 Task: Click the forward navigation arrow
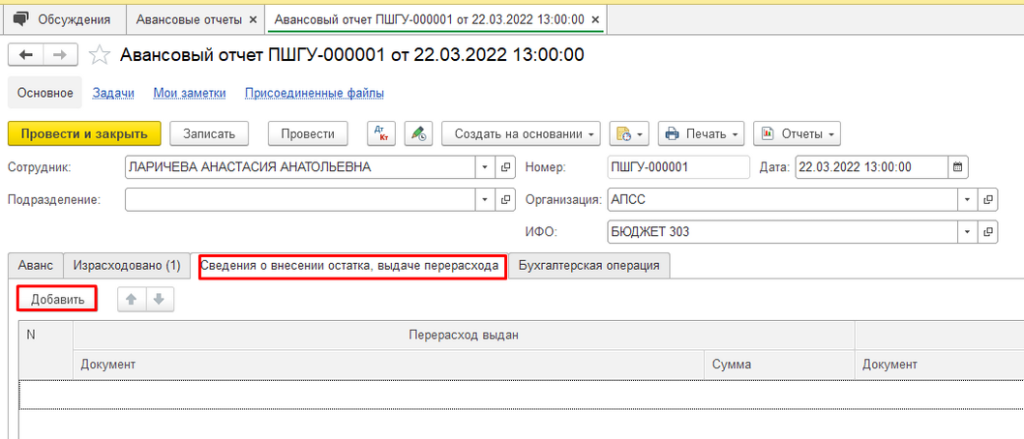(60, 56)
